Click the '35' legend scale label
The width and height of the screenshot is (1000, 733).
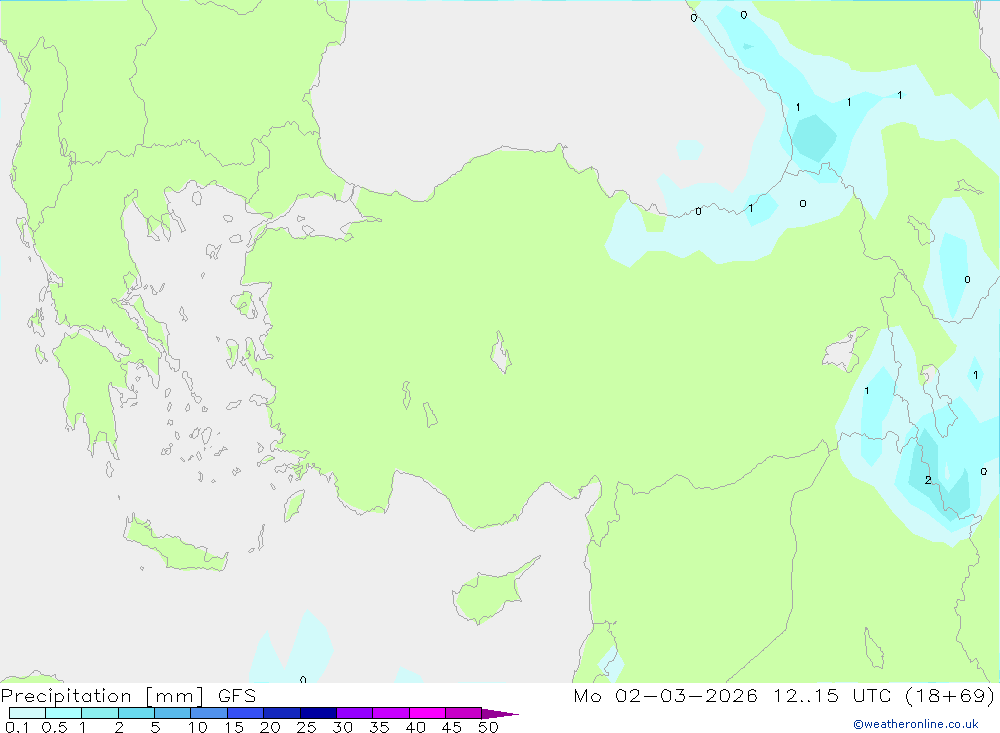pos(379,727)
